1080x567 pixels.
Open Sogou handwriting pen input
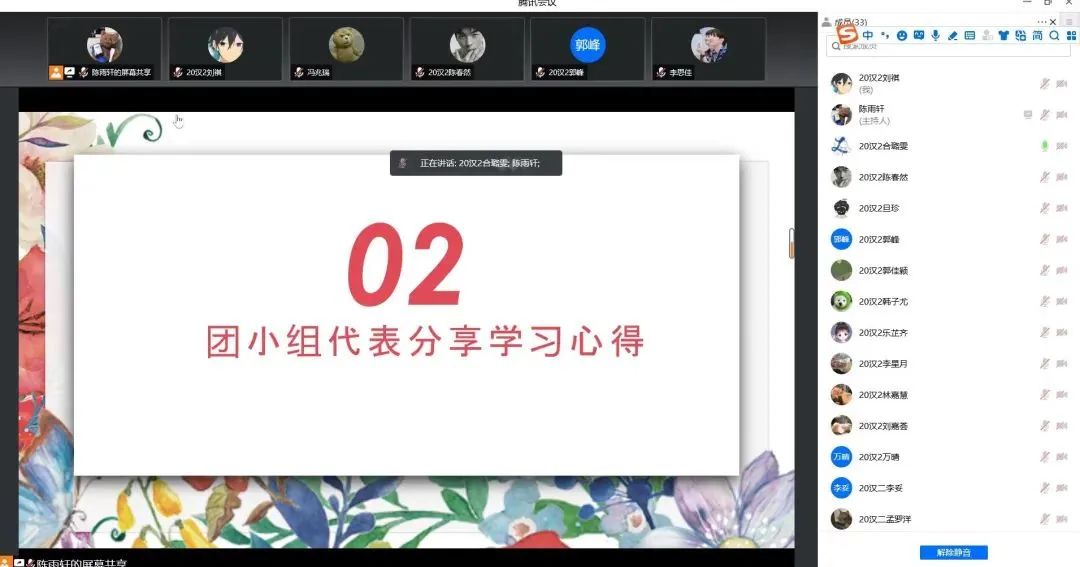pyautogui.click(x=953, y=35)
